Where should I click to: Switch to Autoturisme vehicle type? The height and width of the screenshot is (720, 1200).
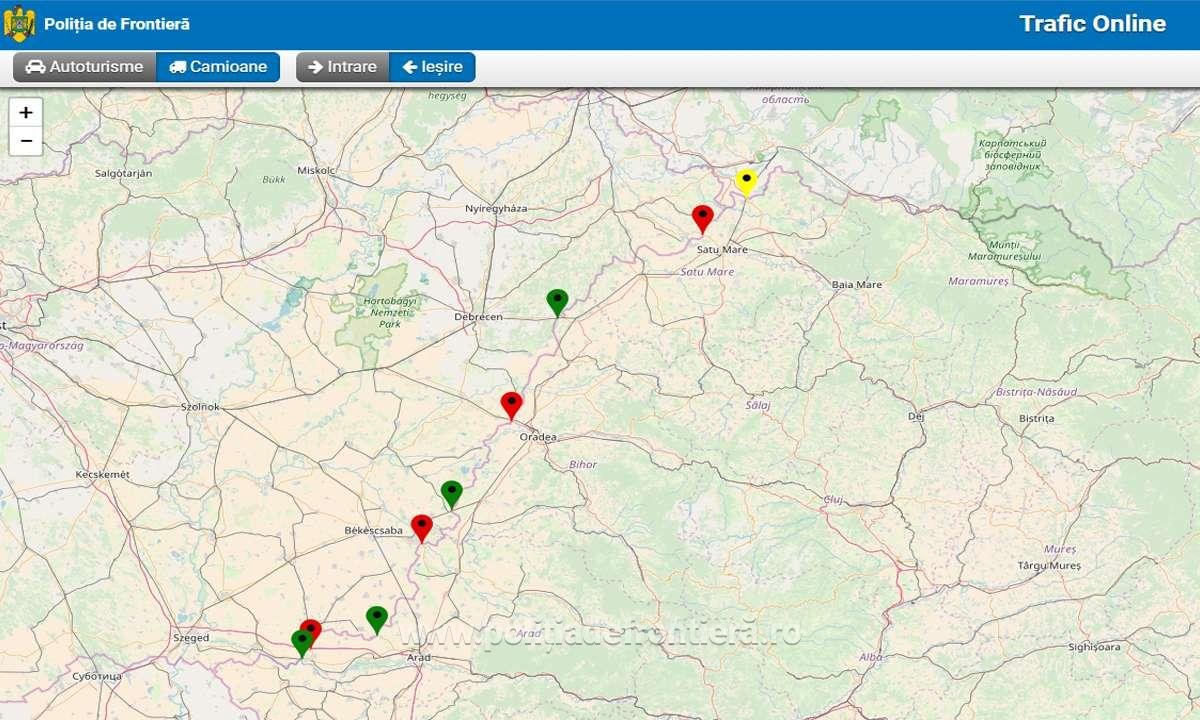click(x=85, y=67)
